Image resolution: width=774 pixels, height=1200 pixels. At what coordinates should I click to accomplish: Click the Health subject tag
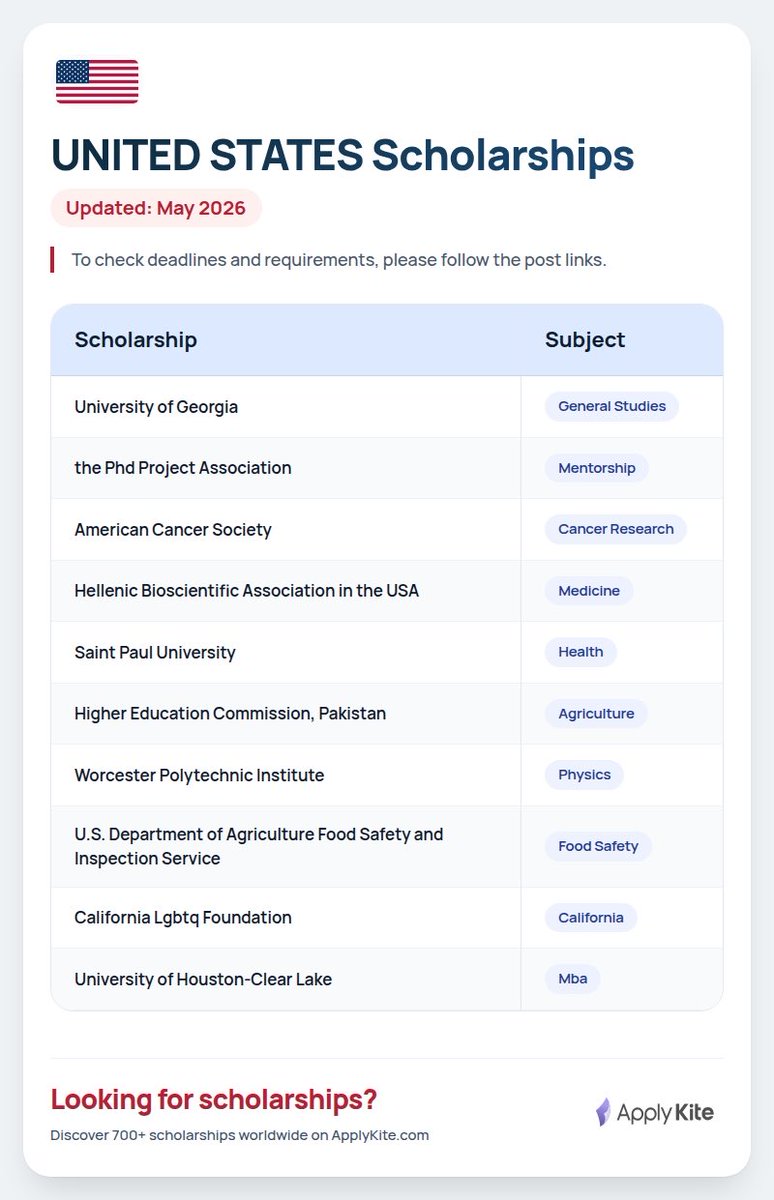click(581, 652)
